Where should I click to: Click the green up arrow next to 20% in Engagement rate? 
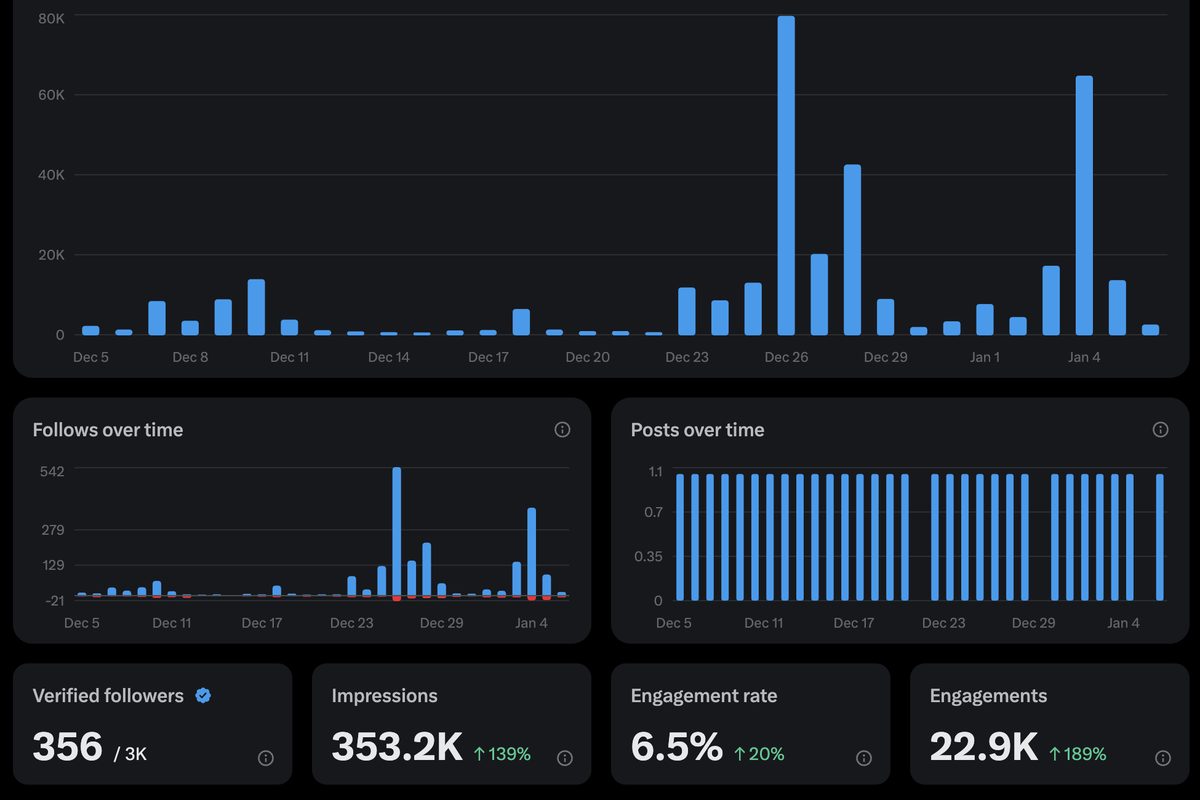point(740,754)
